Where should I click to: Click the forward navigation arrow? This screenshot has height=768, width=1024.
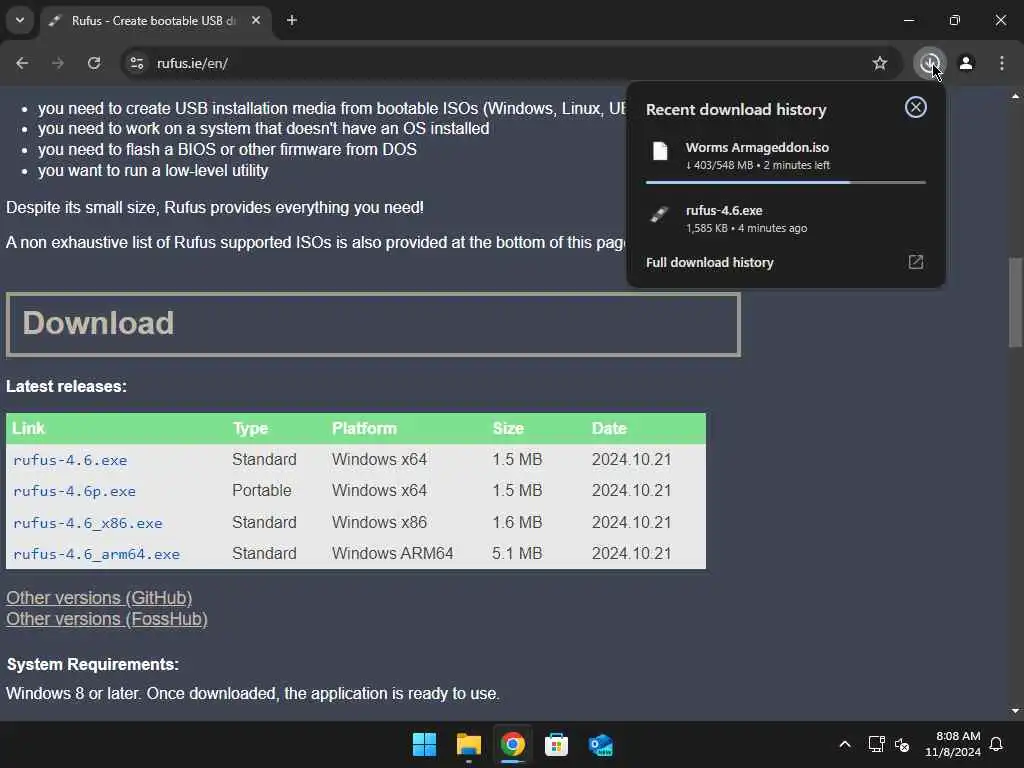(58, 63)
